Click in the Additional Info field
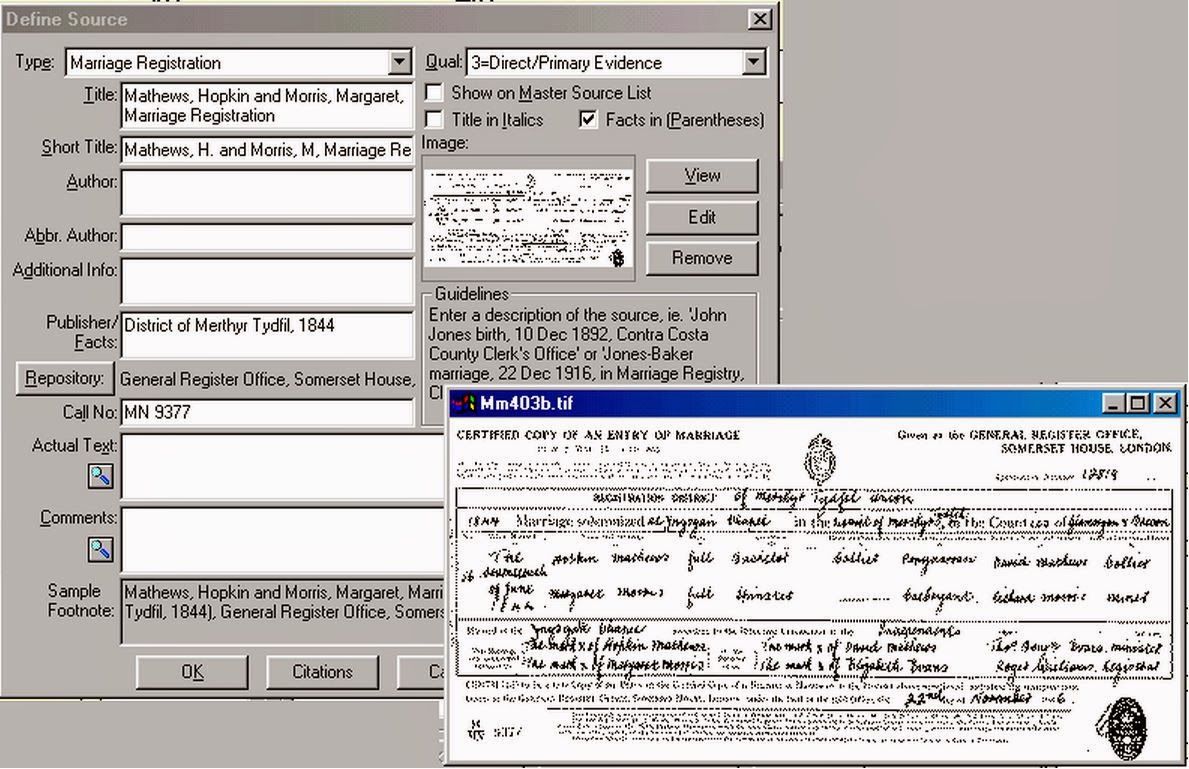The width and height of the screenshot is (1189, 769). pos(267,281)
